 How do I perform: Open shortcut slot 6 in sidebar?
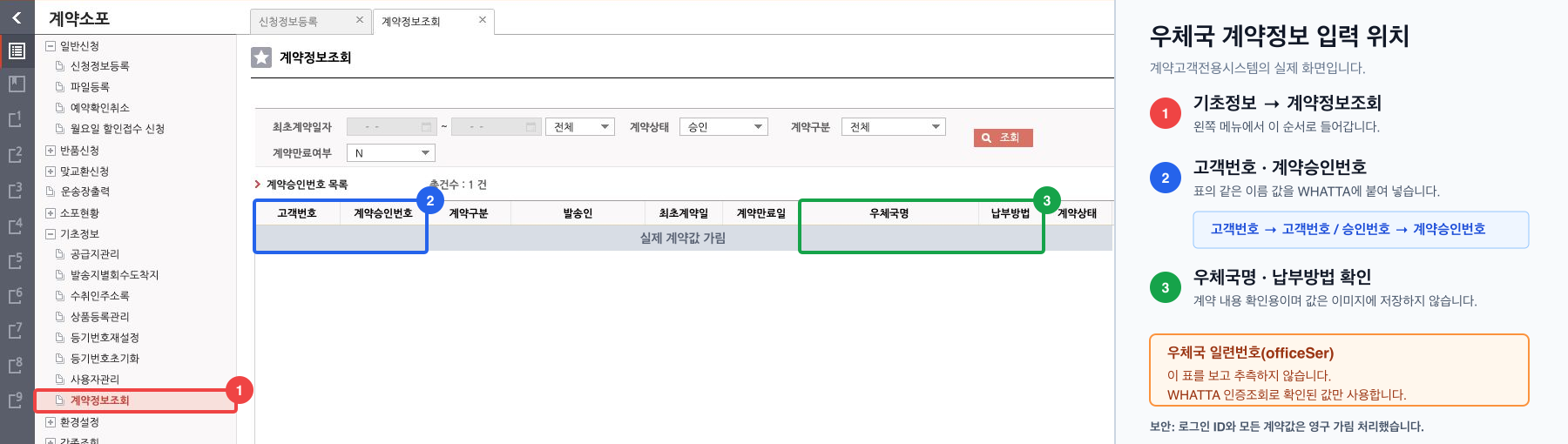[x=16, y=295]
